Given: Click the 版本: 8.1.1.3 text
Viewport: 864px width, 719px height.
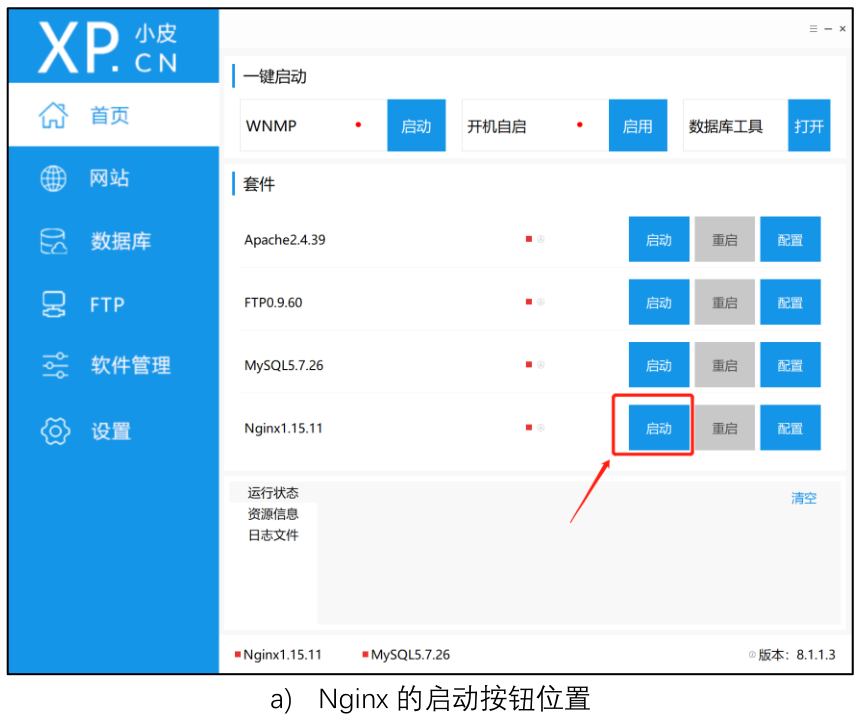Looking at the screenshot, I should click(797, 655).
